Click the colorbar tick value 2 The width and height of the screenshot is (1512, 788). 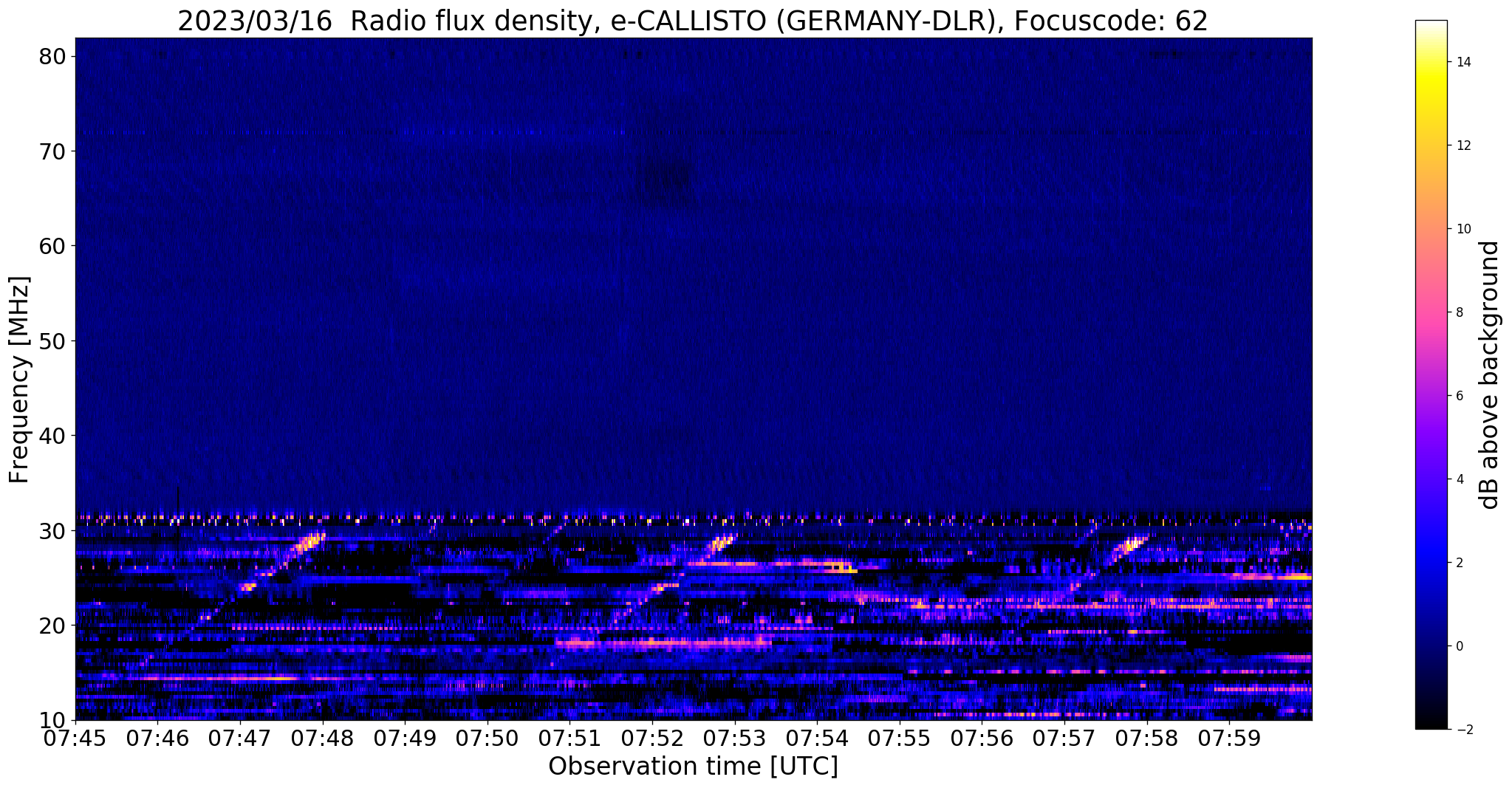pos(1459,563)
